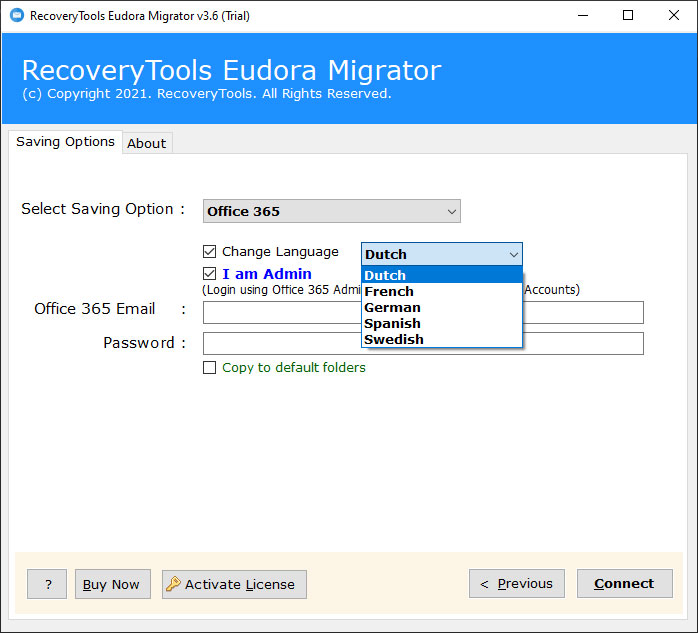Choose French in the language list

442,291
